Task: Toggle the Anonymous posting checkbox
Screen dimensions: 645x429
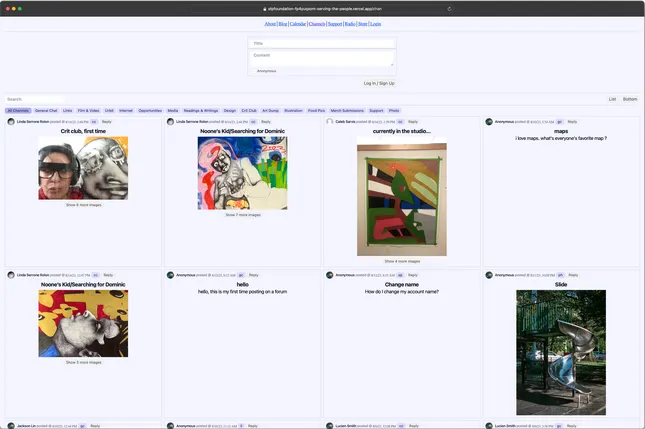Action: click(253, 71)
